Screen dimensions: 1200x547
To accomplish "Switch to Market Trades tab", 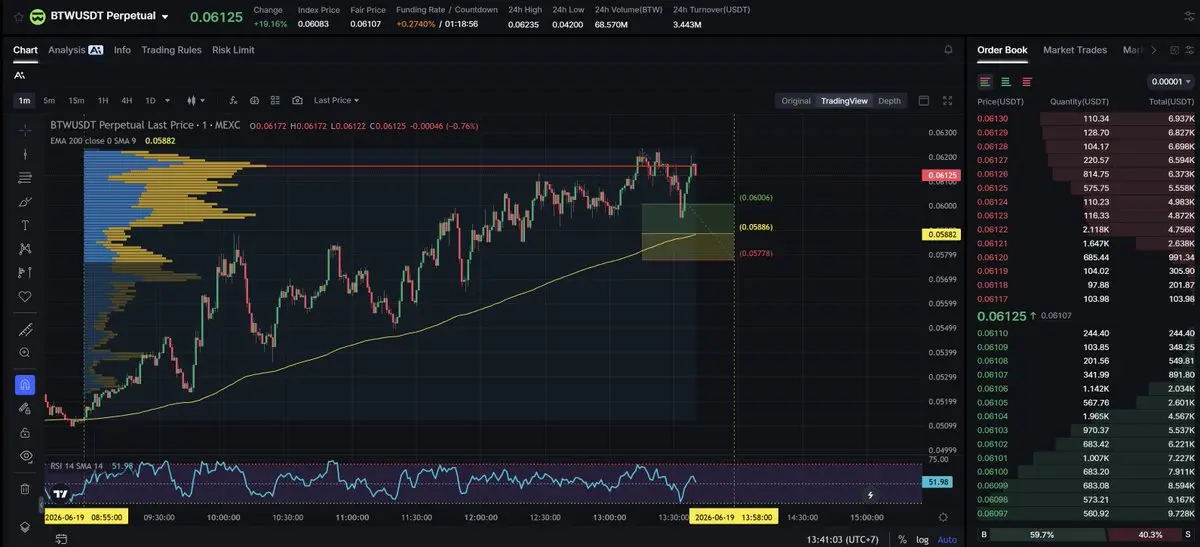I will (1075, 50).
